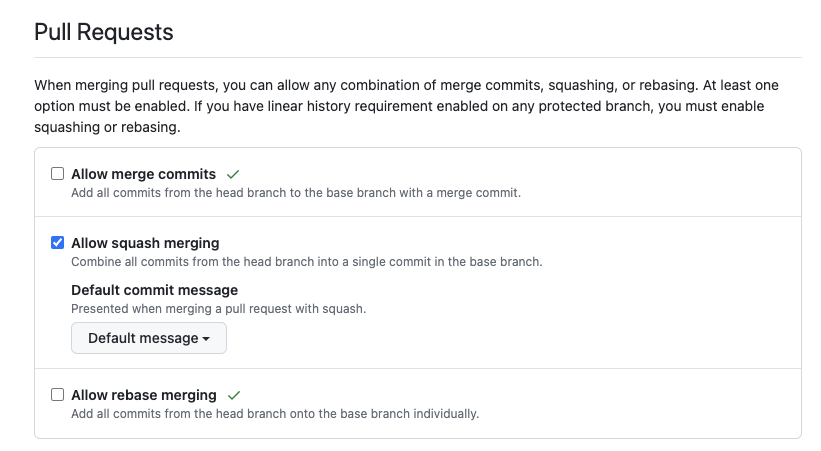The height and width of the screenshot is (451, 821).
Task: Enable the Allow rebase merging checkbox
Action: [58, 394]
